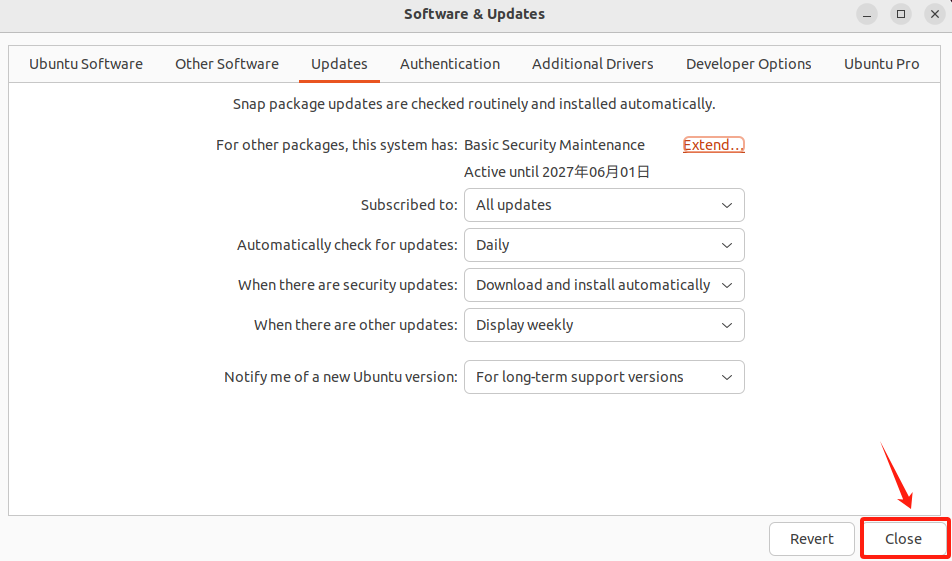The height and width of the screenshot is (561, 952).
Task: Expand Automatically check for updates dropdown
Action: [604, 245]
